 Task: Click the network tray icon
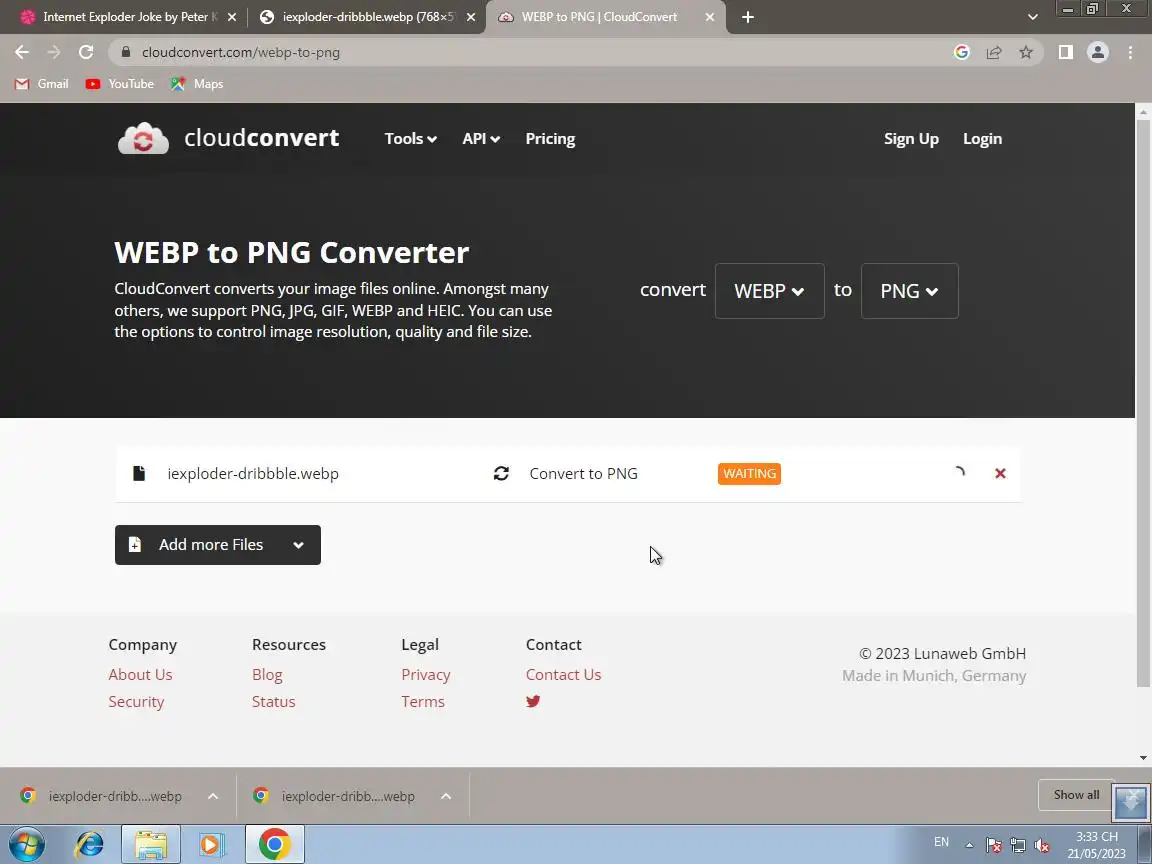pyautogui.click(x=1018, y=846)
